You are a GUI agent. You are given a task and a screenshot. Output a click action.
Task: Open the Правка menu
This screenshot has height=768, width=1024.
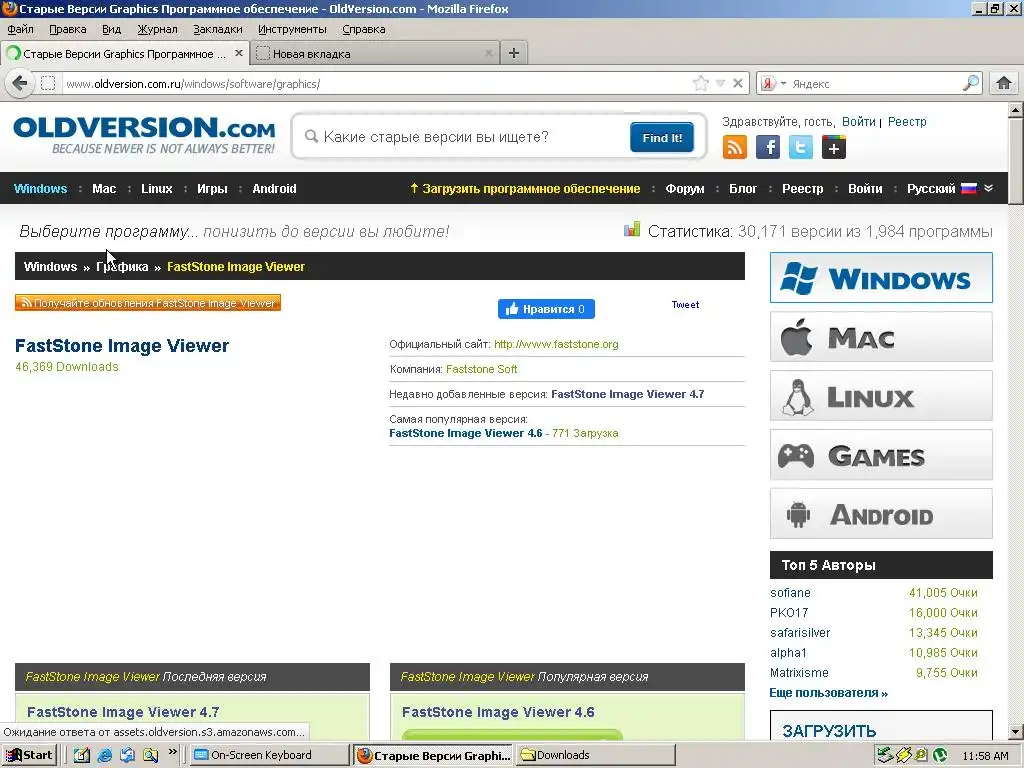(67, 29)
